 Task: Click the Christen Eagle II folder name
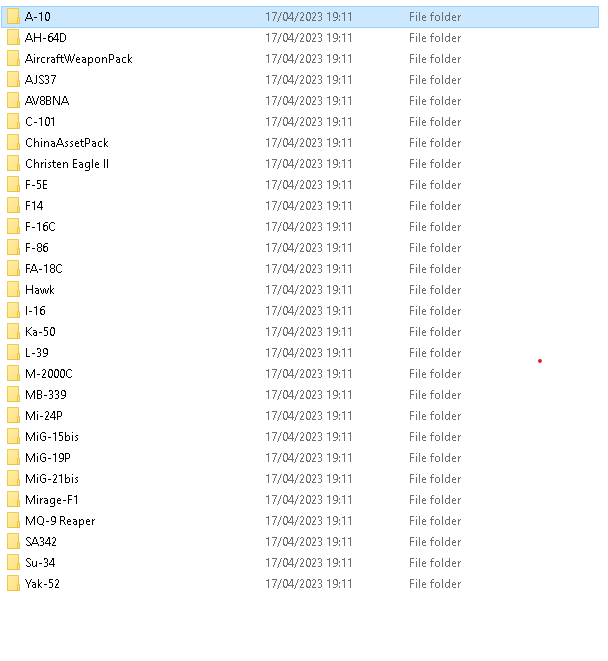(x=67, y=164)
